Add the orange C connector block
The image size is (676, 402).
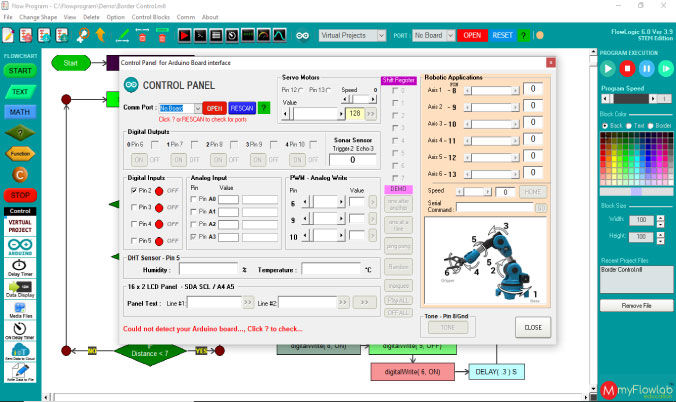[x=20, y=175]
